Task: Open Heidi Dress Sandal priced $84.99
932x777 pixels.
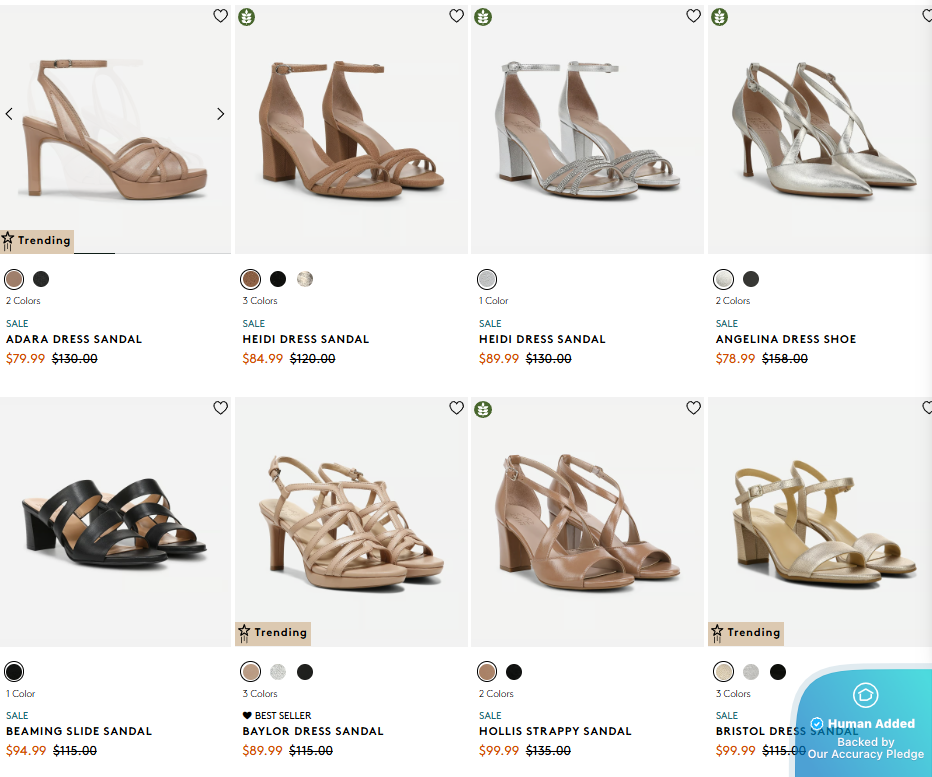Action: [306, 339]
